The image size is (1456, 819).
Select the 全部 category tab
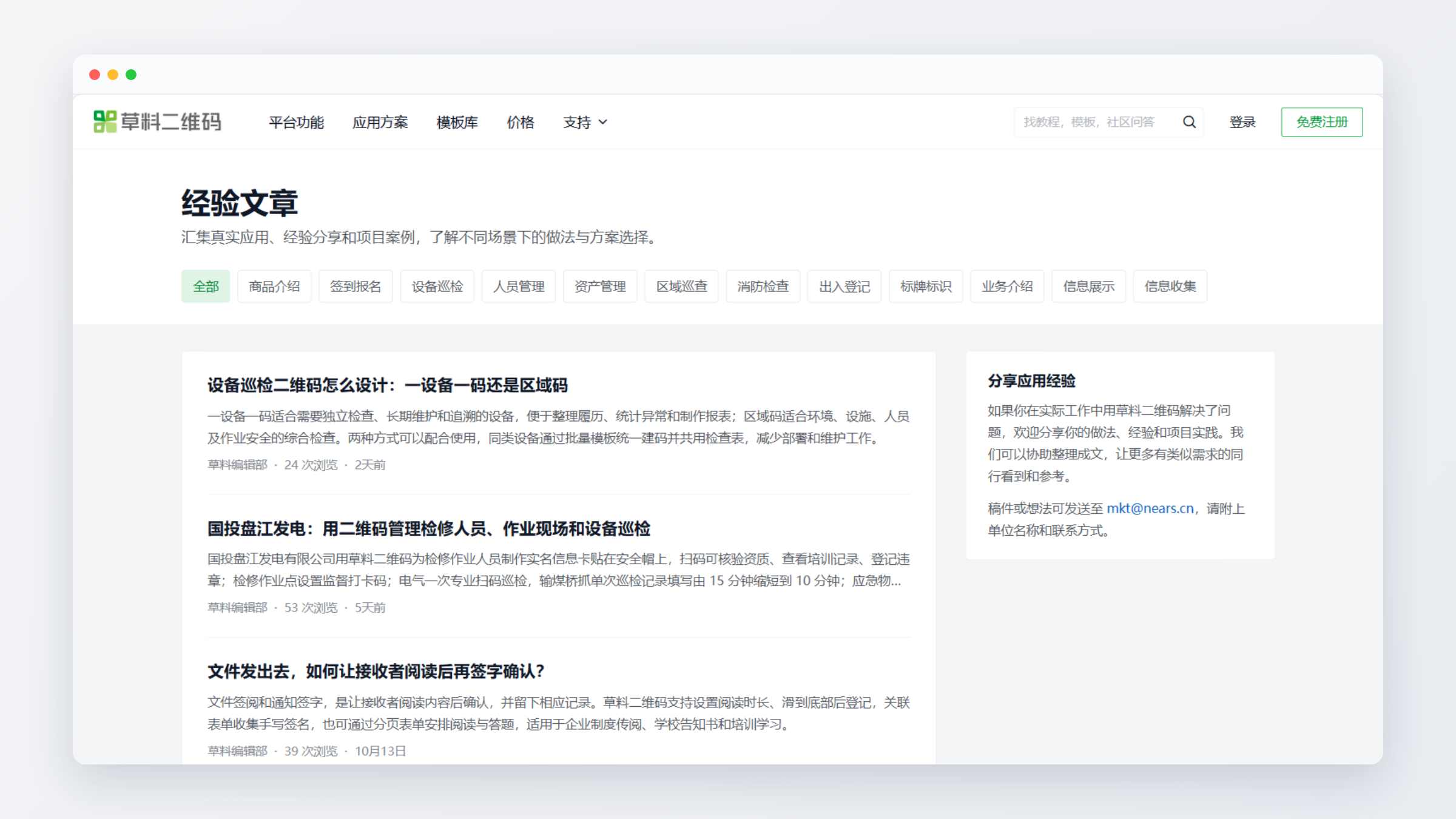pos(206,286)
